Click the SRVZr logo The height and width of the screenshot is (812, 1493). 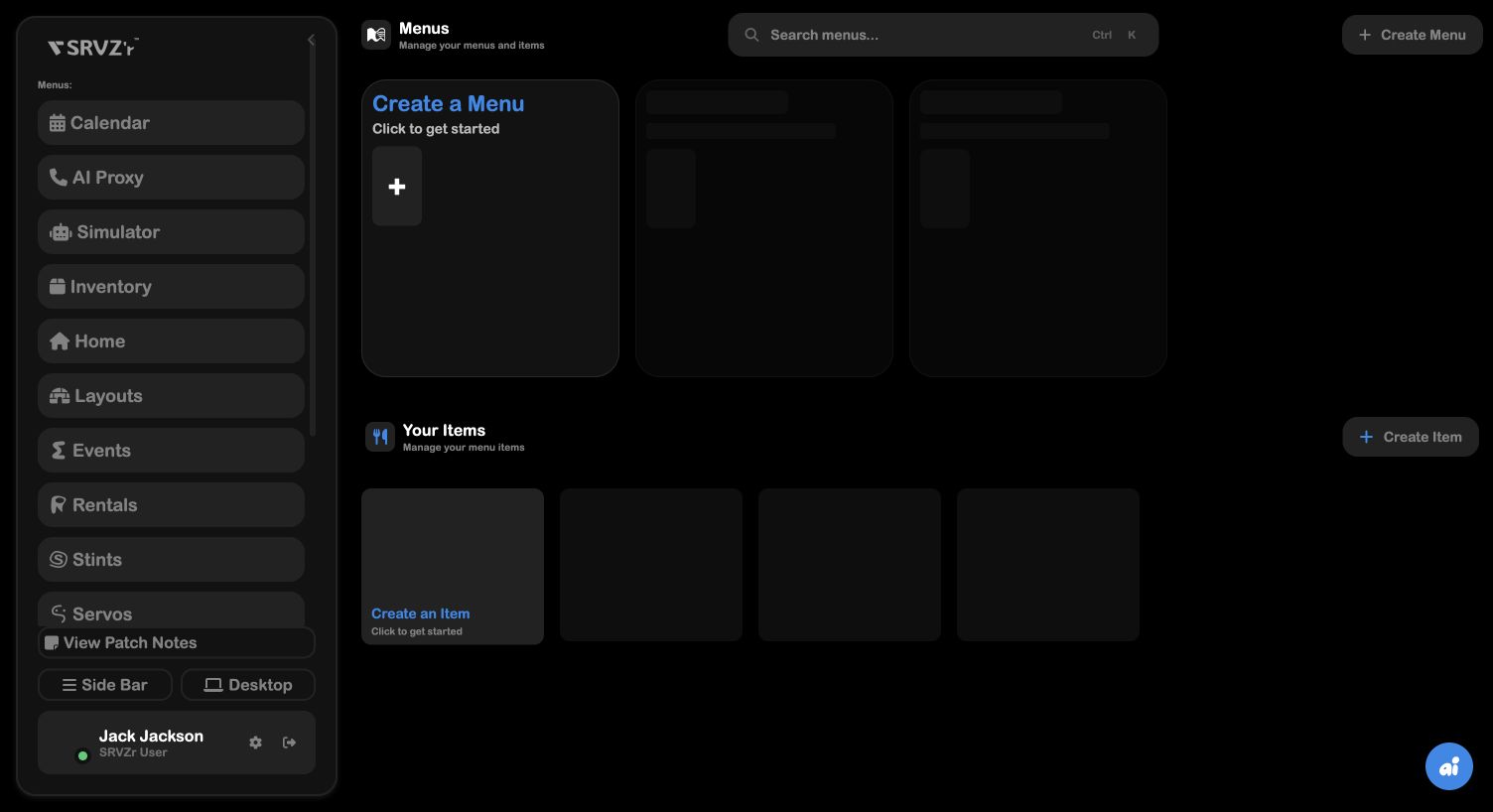point(93,47)
